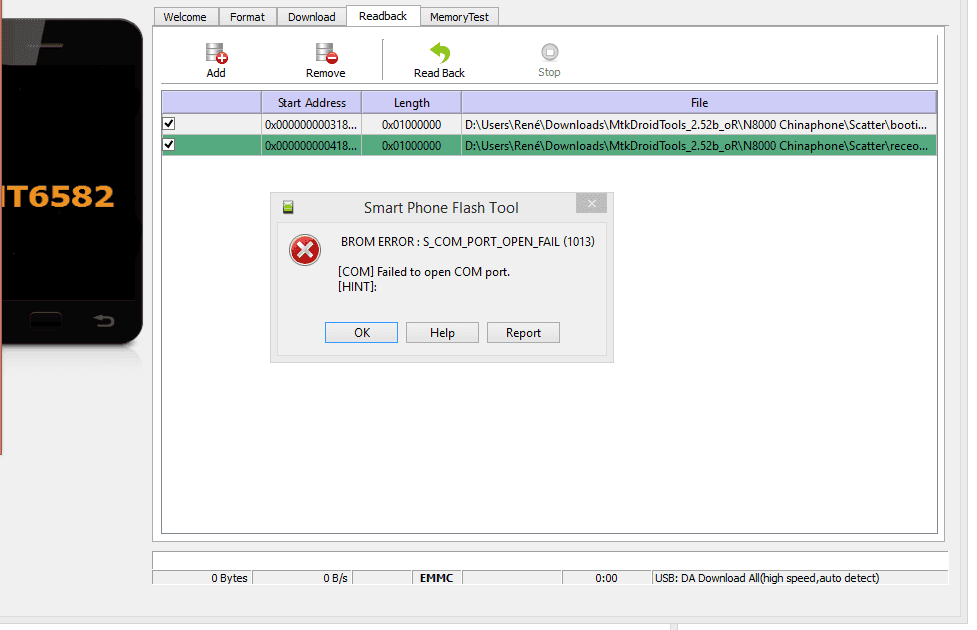Click Length cell of the receo... row
Image resolution: width=977 pixels, height=630 pixels.
click(x=411, y=146)
